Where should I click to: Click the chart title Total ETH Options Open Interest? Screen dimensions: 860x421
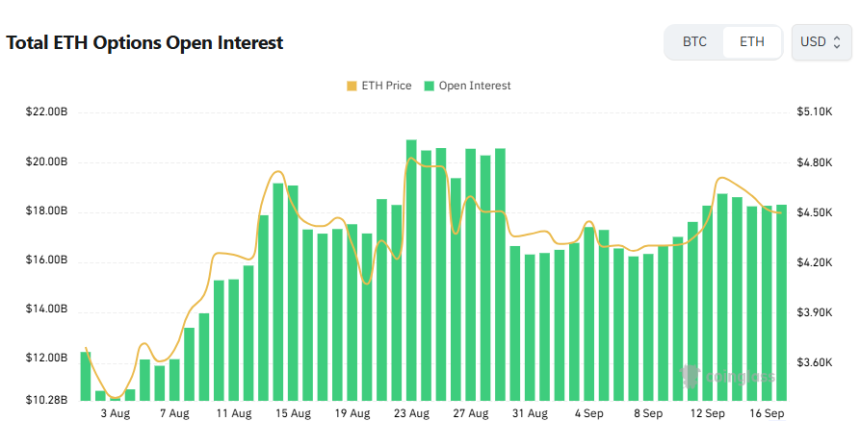coord(145,42)
